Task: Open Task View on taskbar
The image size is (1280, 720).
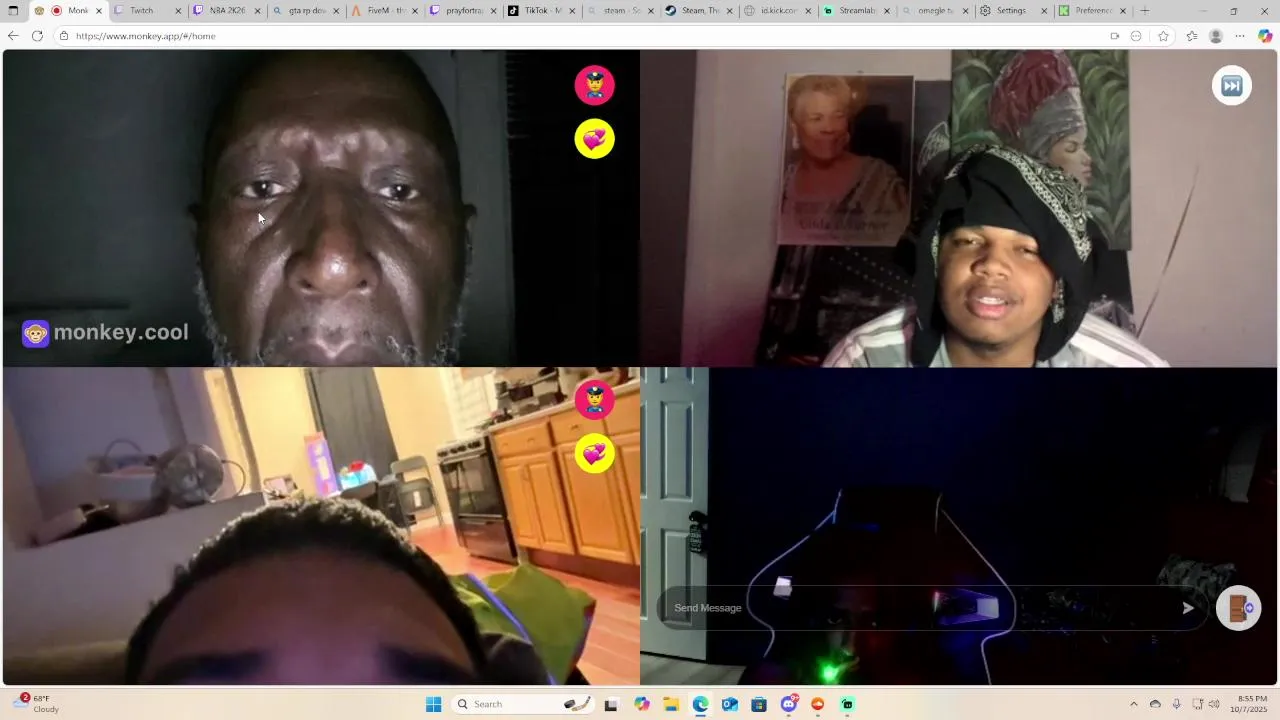Action: (x=611, y=704)
